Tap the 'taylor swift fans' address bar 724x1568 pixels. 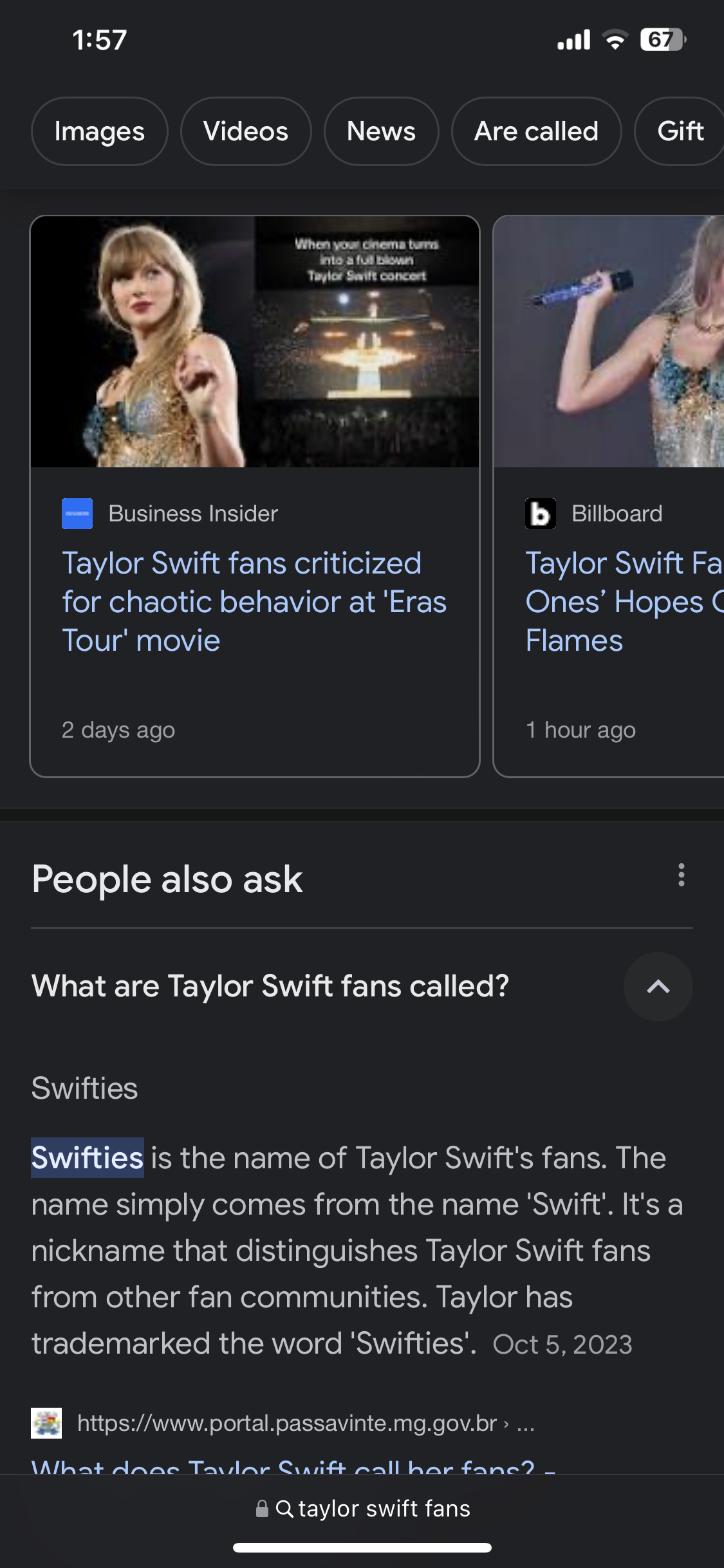(x=362, y=1509)
